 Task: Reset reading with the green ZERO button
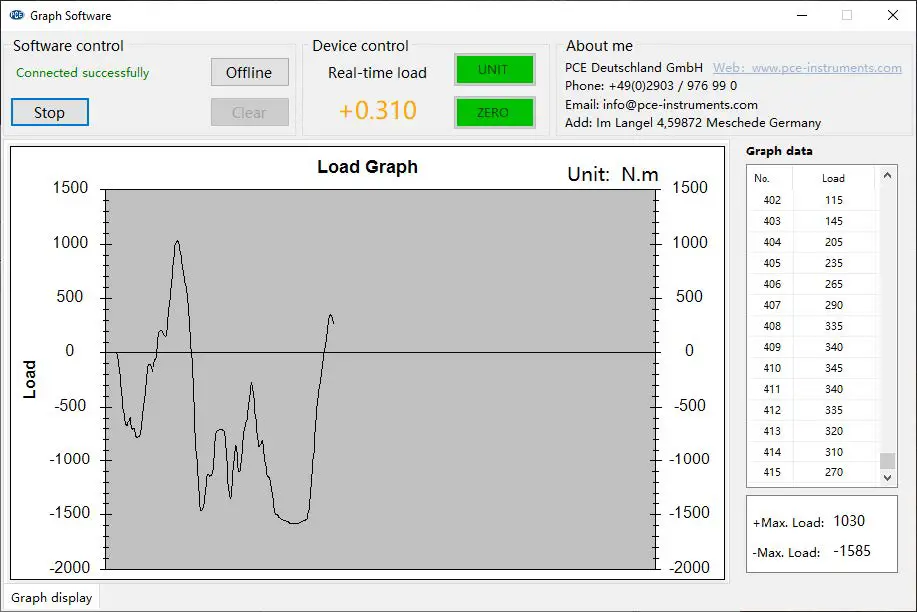point(495,112)
